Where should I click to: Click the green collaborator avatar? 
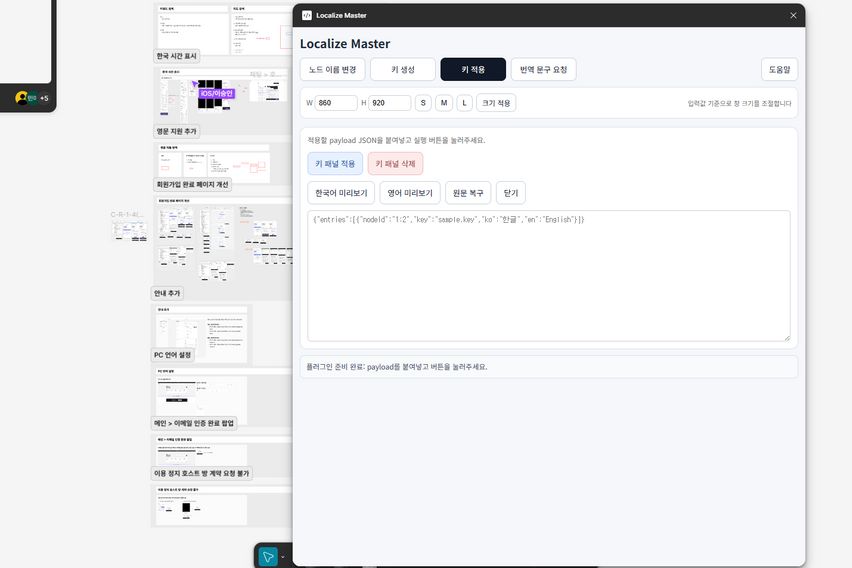pyautogui.click(x=32, y=98)
